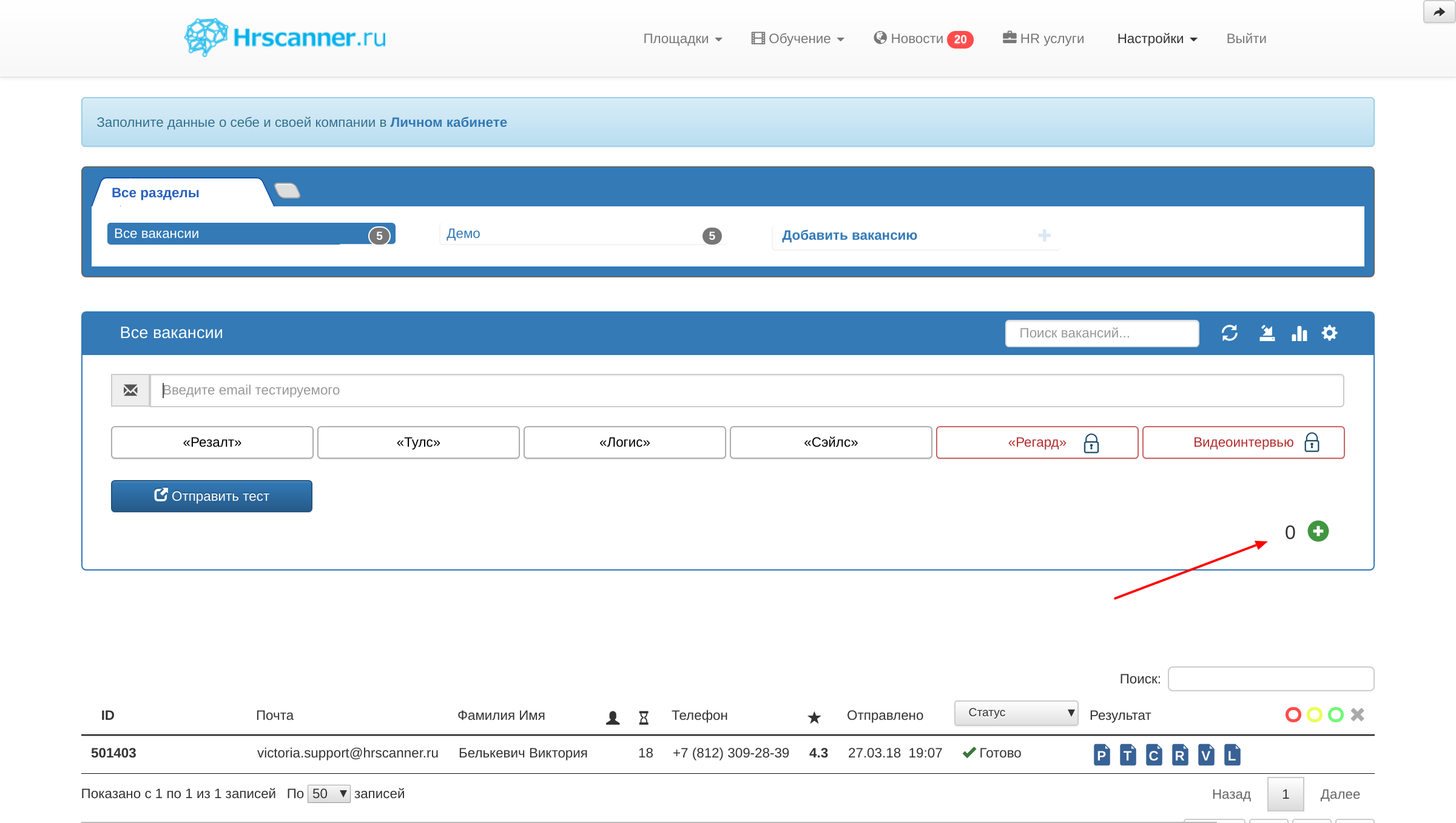The image size is (1456, 823).
Task: Toggle the locked Видеоинтервью button
Action: (x=1244, y=442)
